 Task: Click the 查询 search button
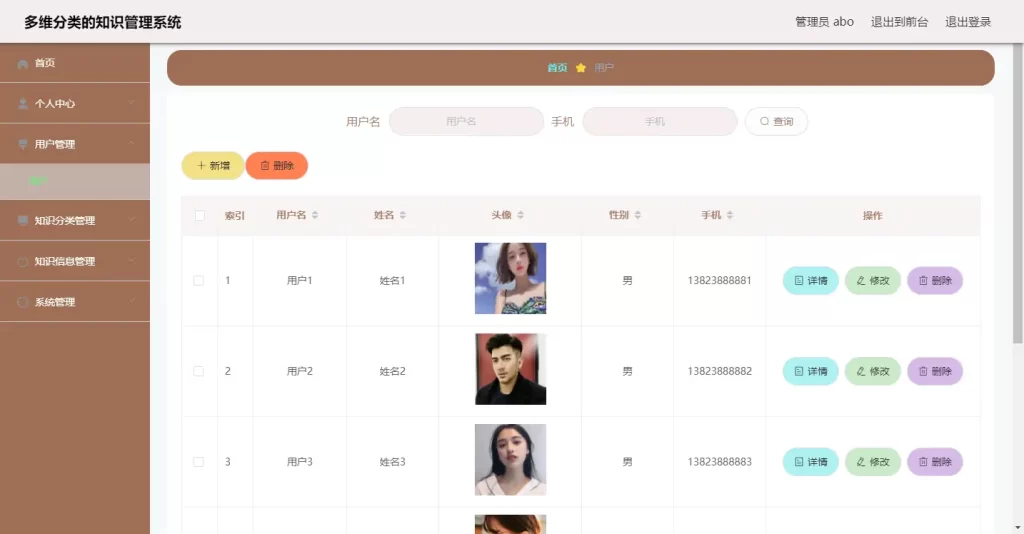pos(776,121)
